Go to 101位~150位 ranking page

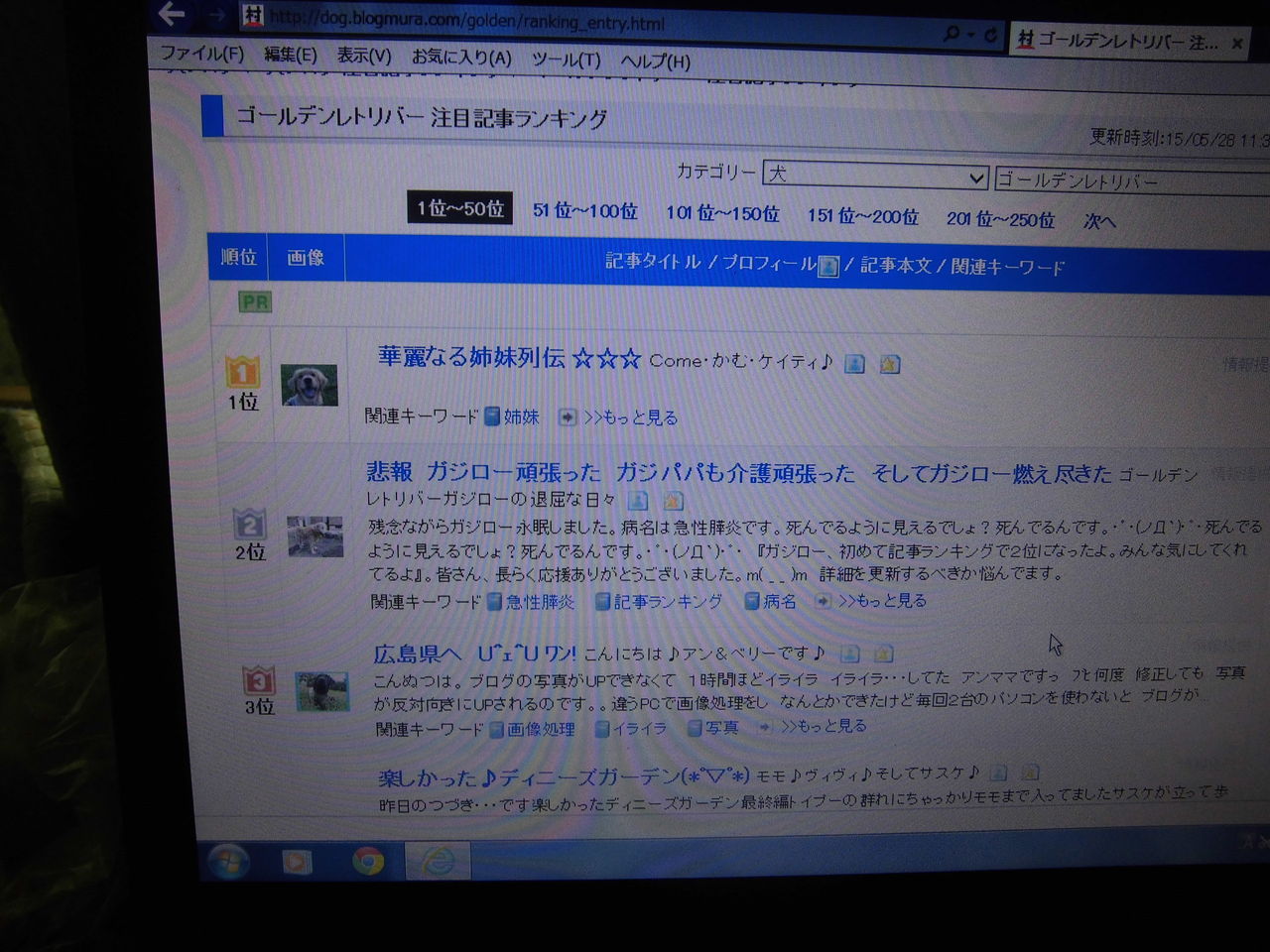722,213
